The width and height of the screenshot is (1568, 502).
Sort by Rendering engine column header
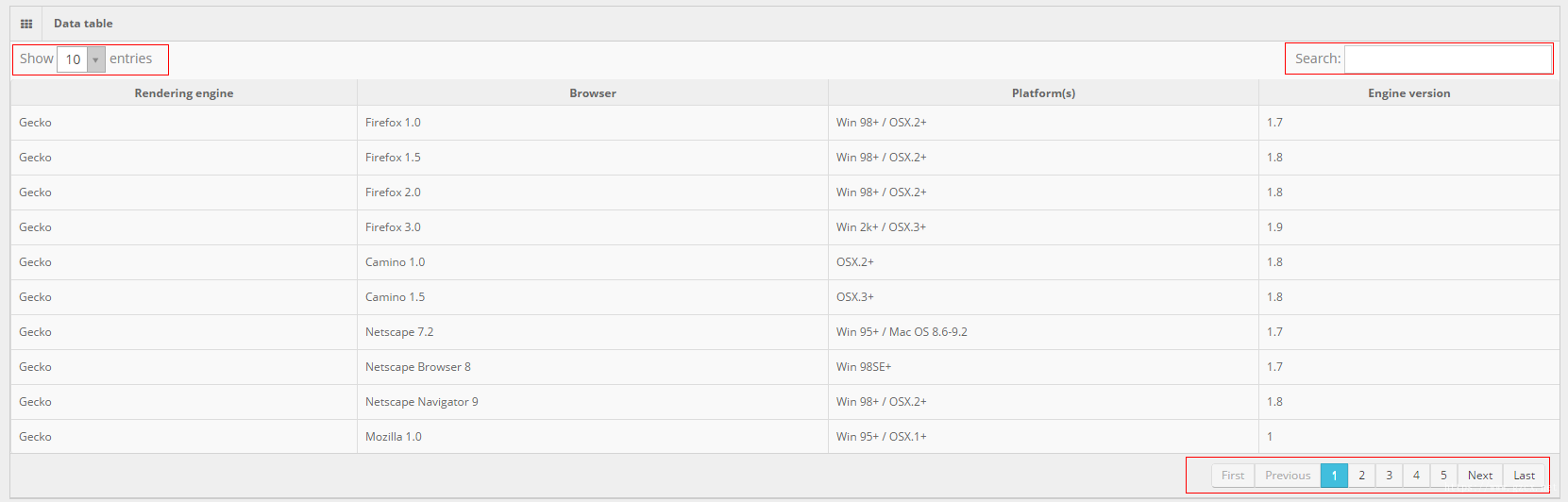(x=184, y=92)
